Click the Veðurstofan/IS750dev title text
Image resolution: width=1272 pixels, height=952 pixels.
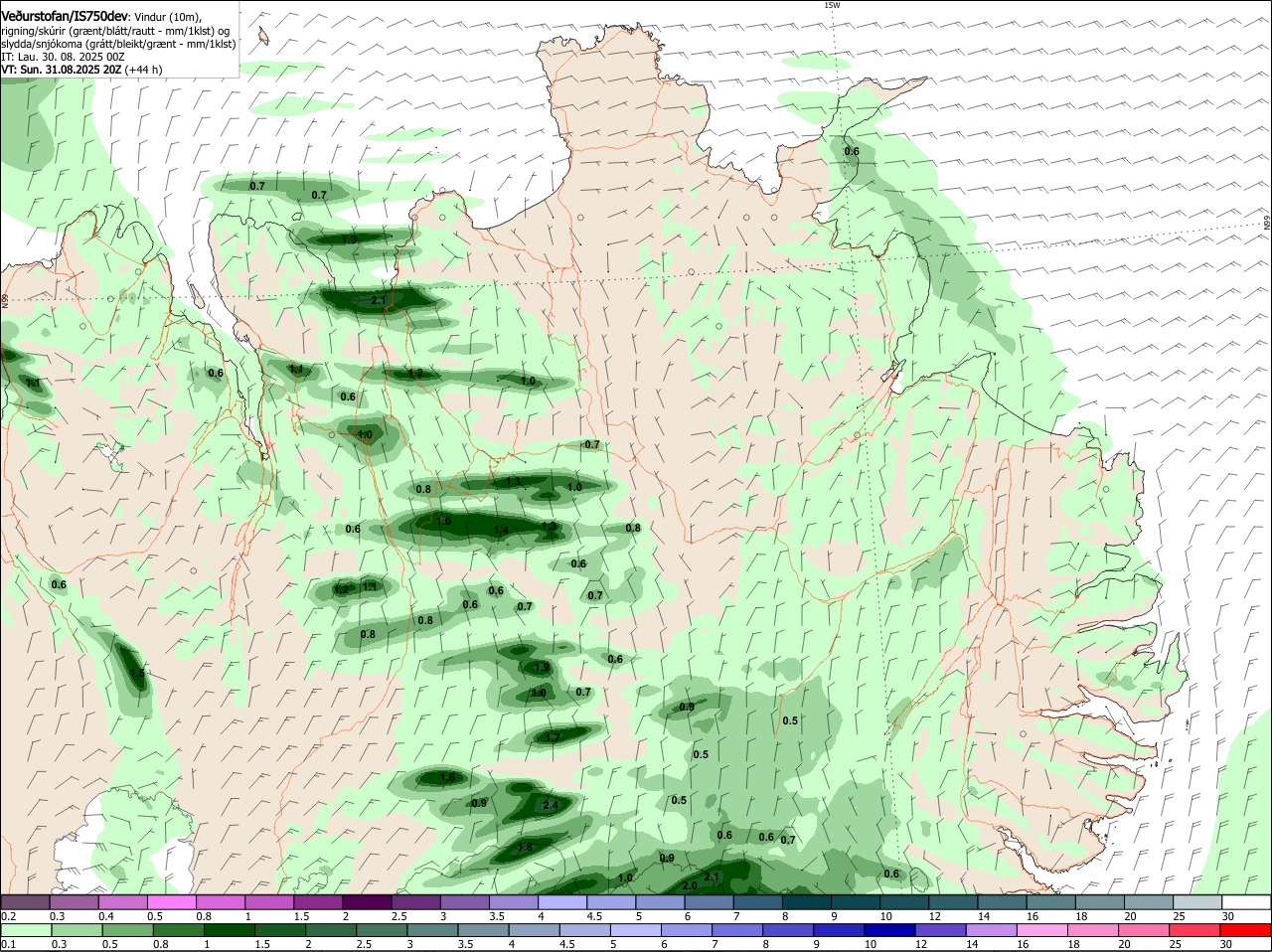tap(64, 17)
